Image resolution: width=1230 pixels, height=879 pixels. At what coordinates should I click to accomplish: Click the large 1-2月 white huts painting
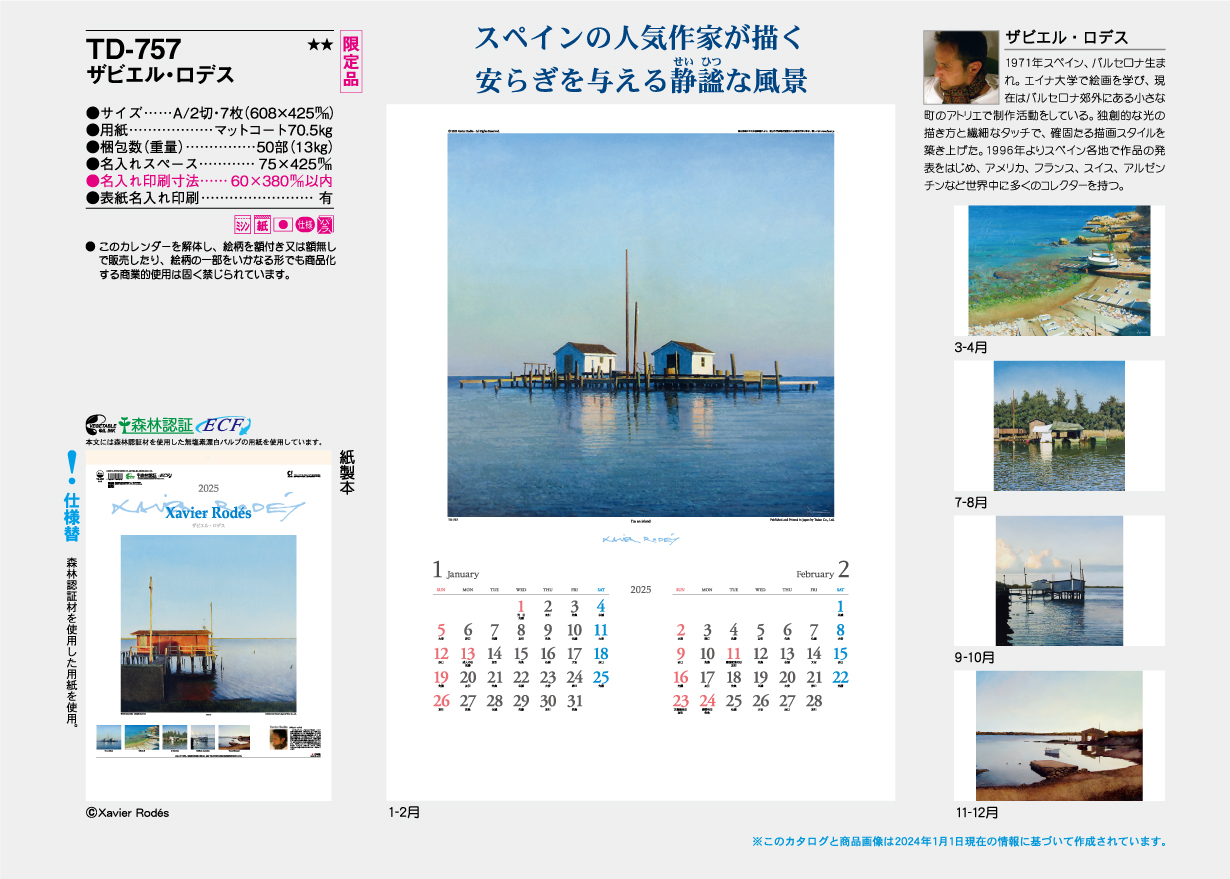point(641,325)
